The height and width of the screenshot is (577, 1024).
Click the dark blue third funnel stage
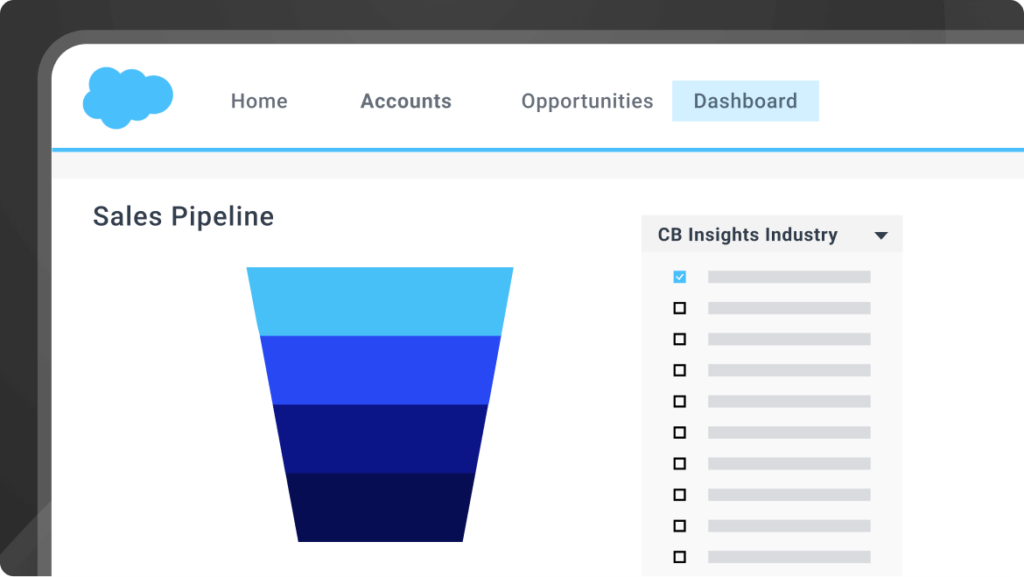(380, 438)
